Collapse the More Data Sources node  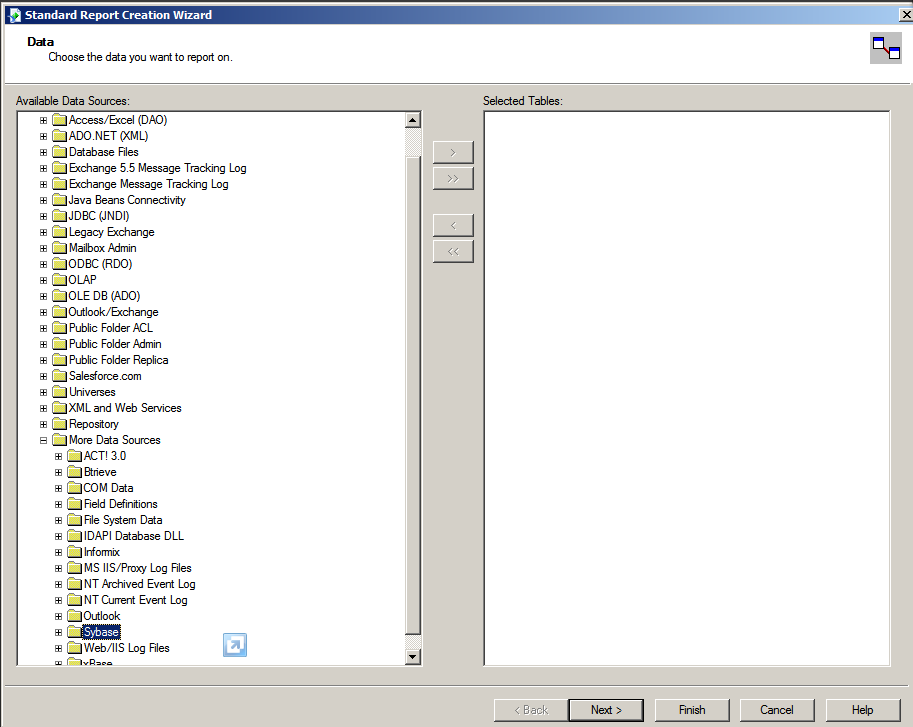pos(44,441)
